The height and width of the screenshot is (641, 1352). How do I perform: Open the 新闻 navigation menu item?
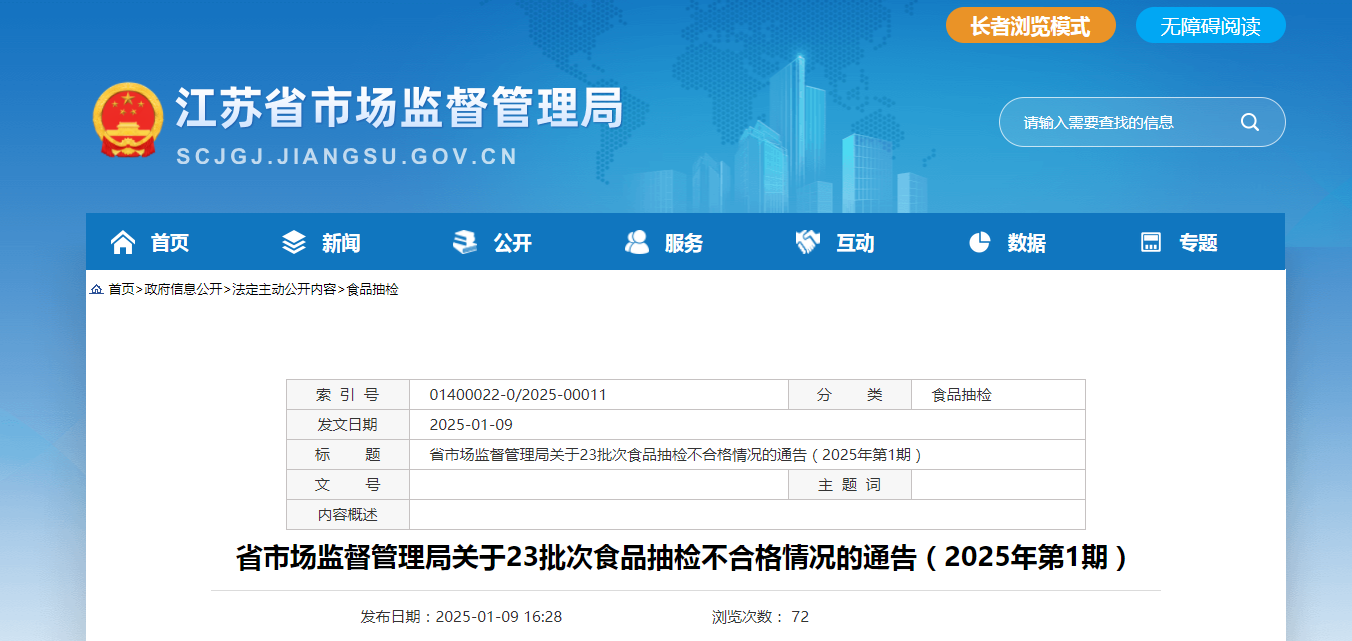click(x=341, y=242)
